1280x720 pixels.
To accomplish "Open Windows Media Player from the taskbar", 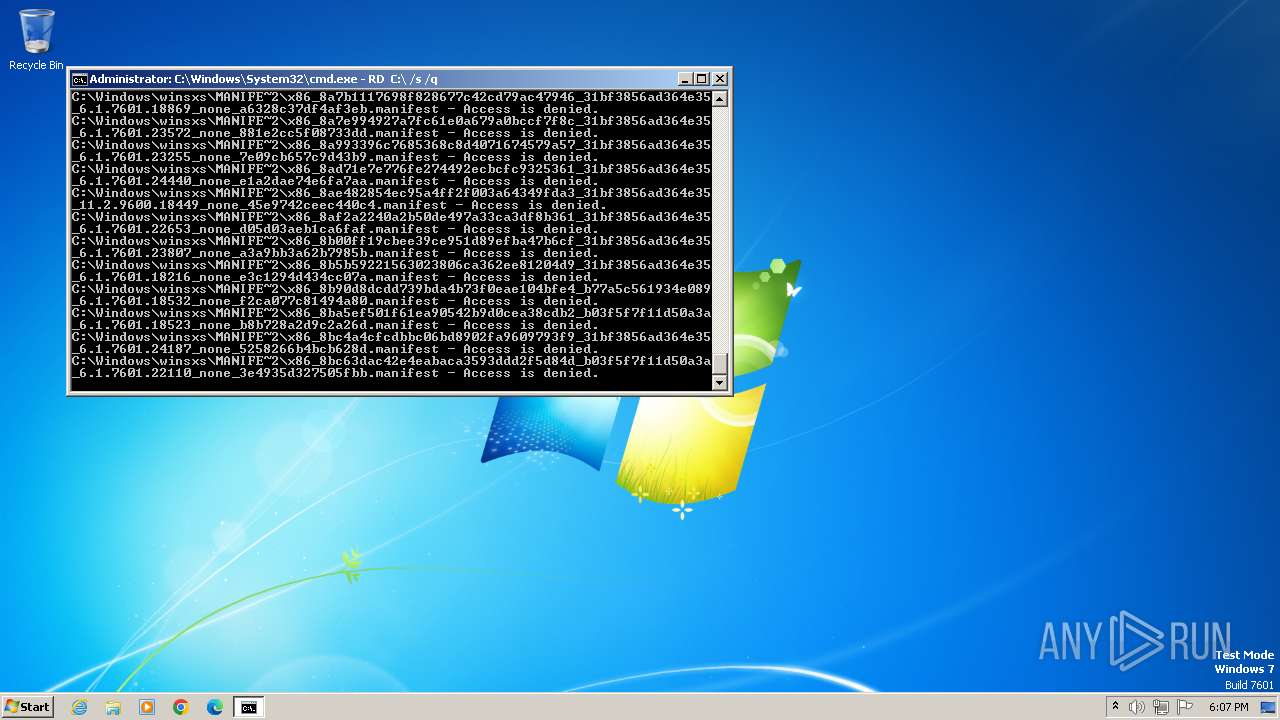I will [x=147, y=707].
